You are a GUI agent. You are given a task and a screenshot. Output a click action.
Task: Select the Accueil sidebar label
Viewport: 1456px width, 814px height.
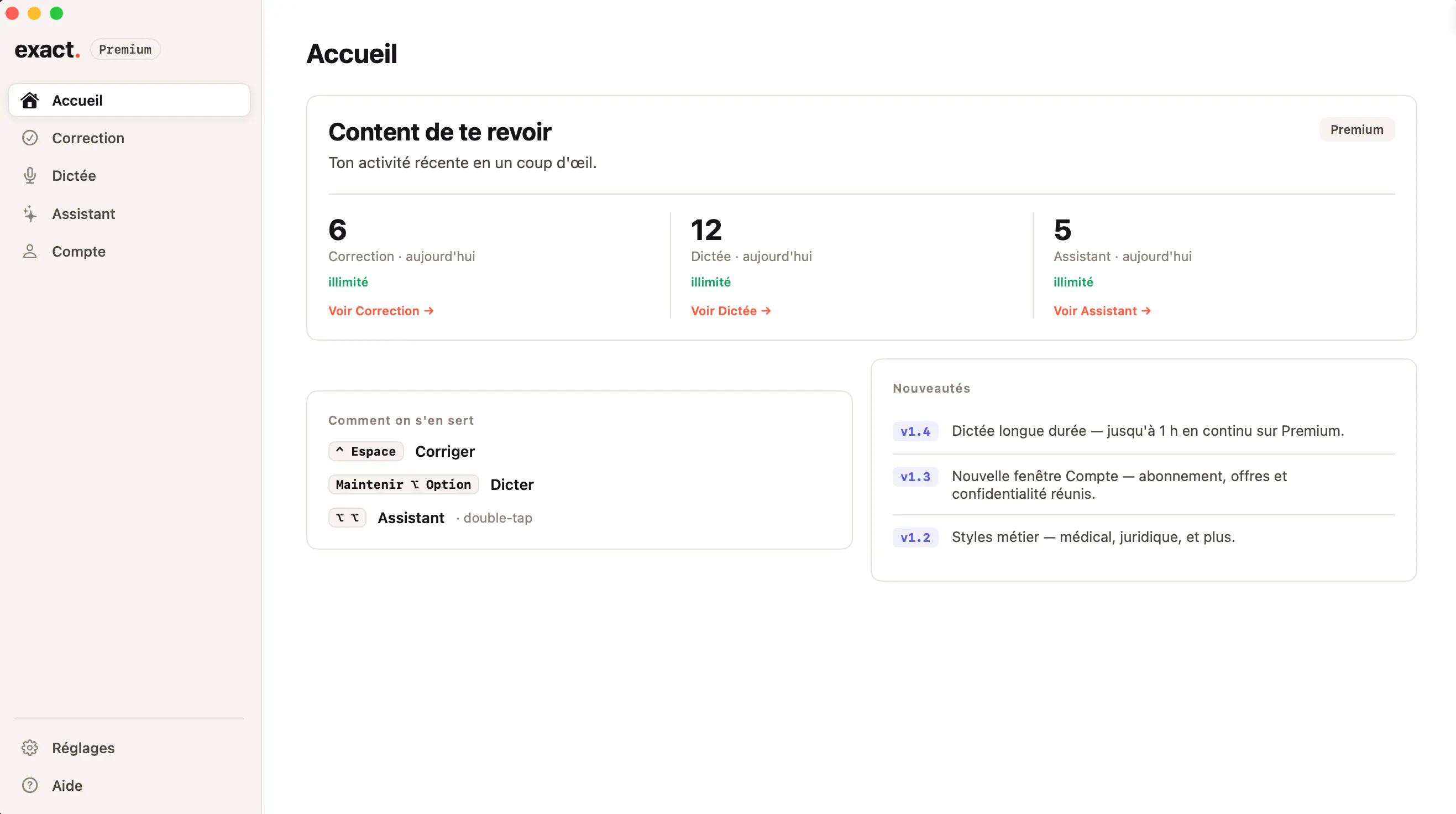click(x=77, y=101)
